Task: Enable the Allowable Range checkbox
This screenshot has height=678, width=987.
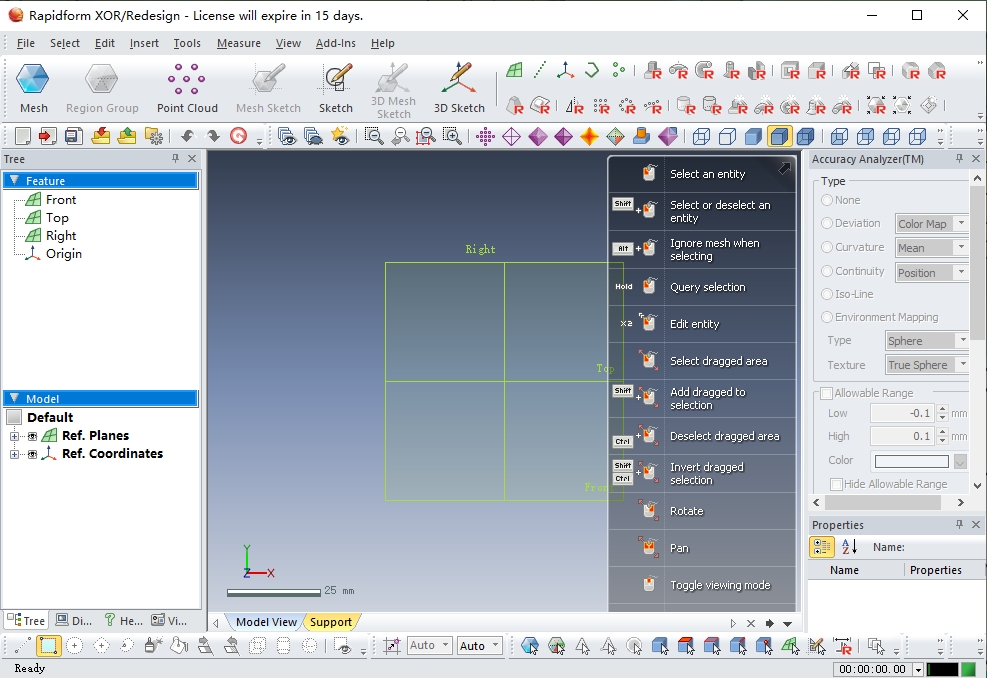Action: tap(826, 393)
